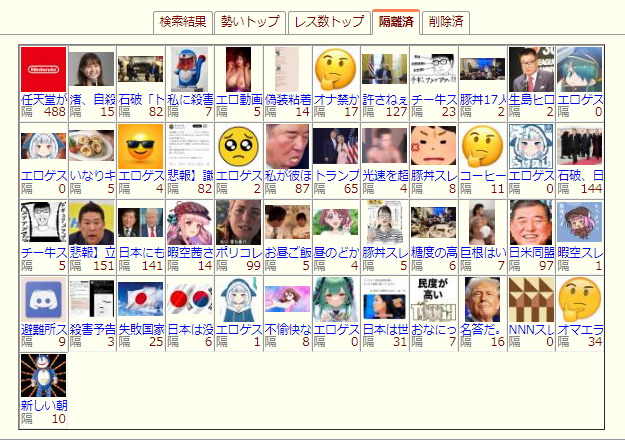Open the pleading face emoji thread
The image size is (625, 440).
point(238,145)
